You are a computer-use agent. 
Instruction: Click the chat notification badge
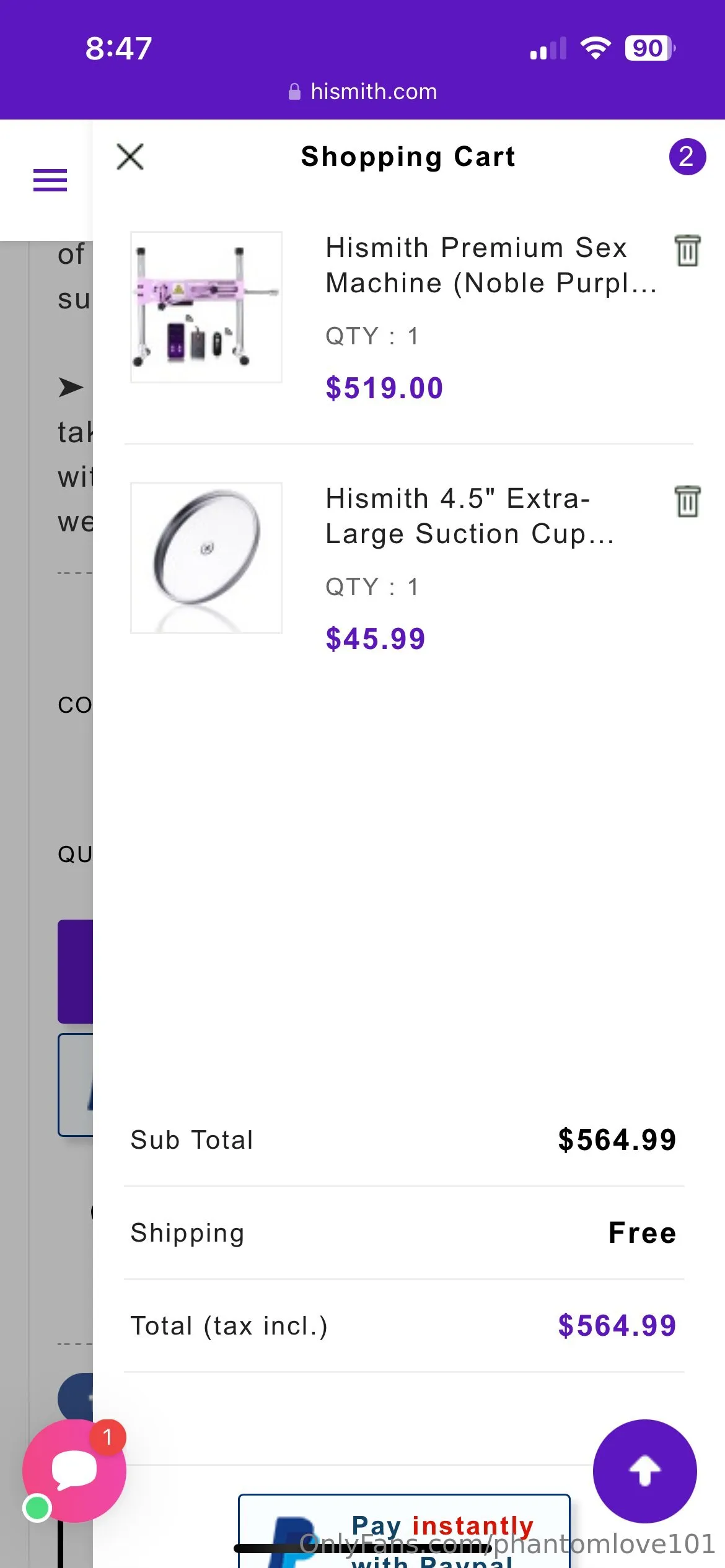tap(108, 1437)
